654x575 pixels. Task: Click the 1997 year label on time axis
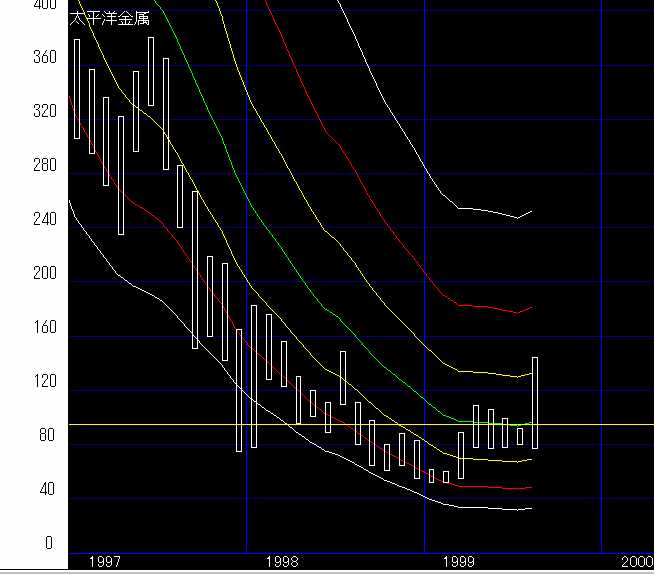(105, 563)
